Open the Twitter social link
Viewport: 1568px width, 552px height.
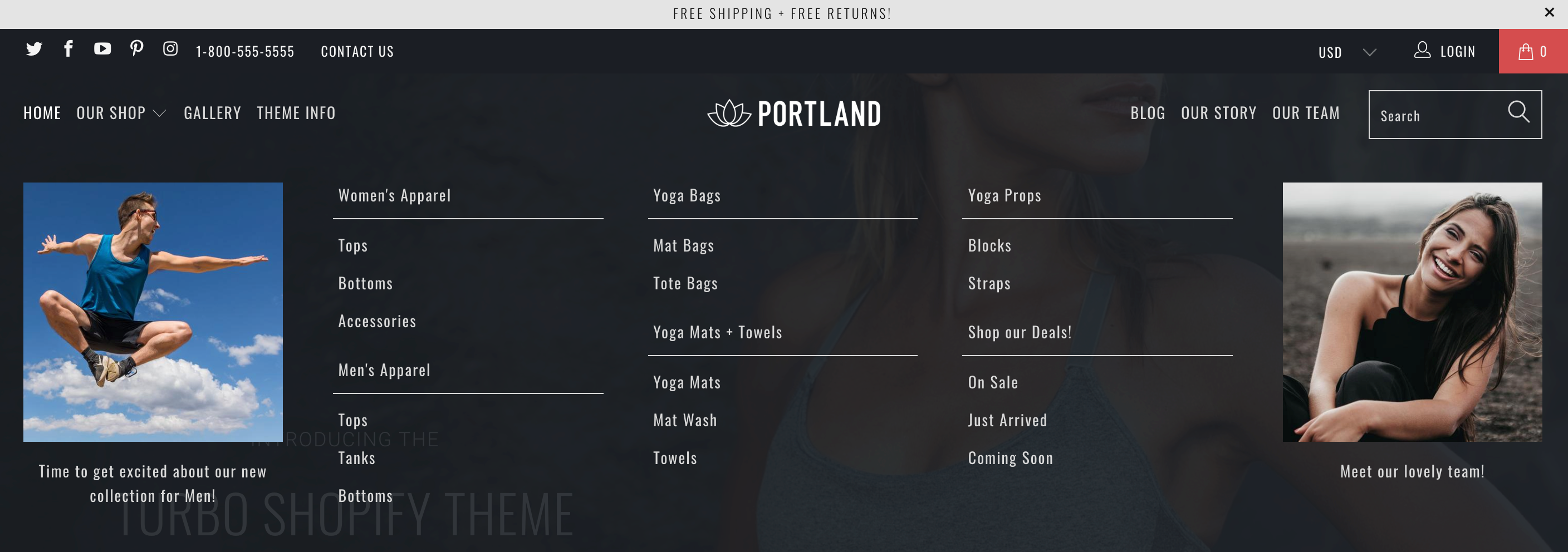(34, 50)
